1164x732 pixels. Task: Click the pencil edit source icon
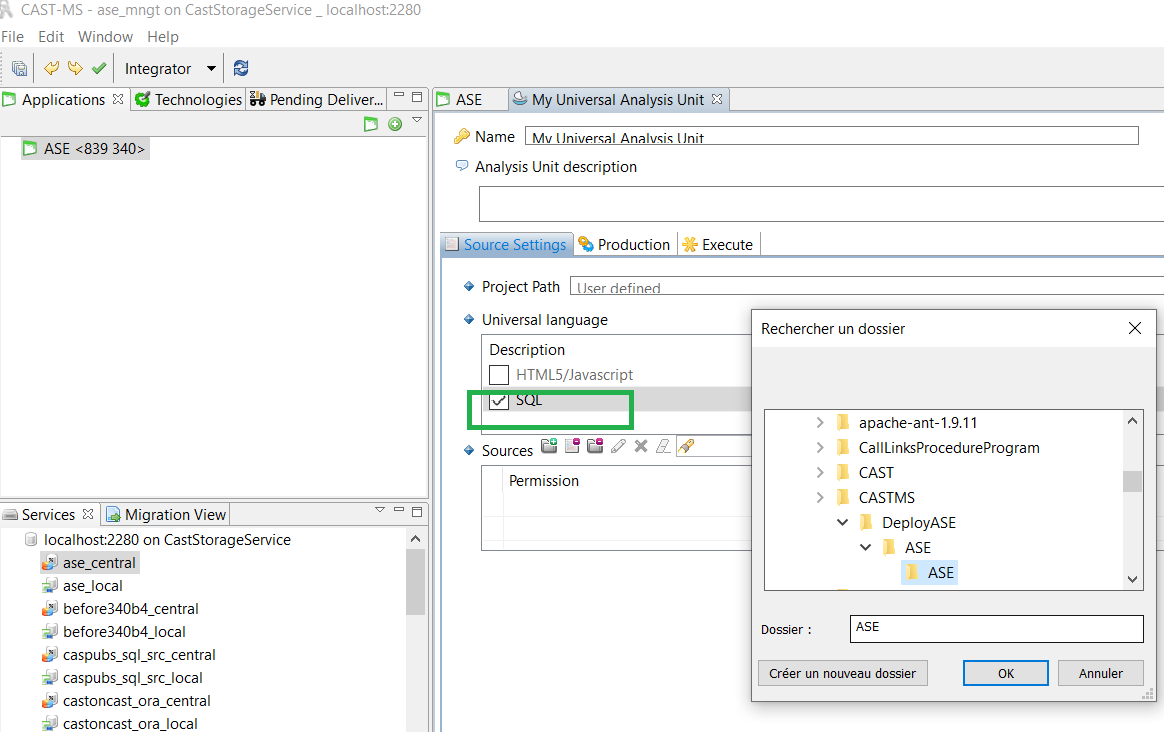coord(618,447)
